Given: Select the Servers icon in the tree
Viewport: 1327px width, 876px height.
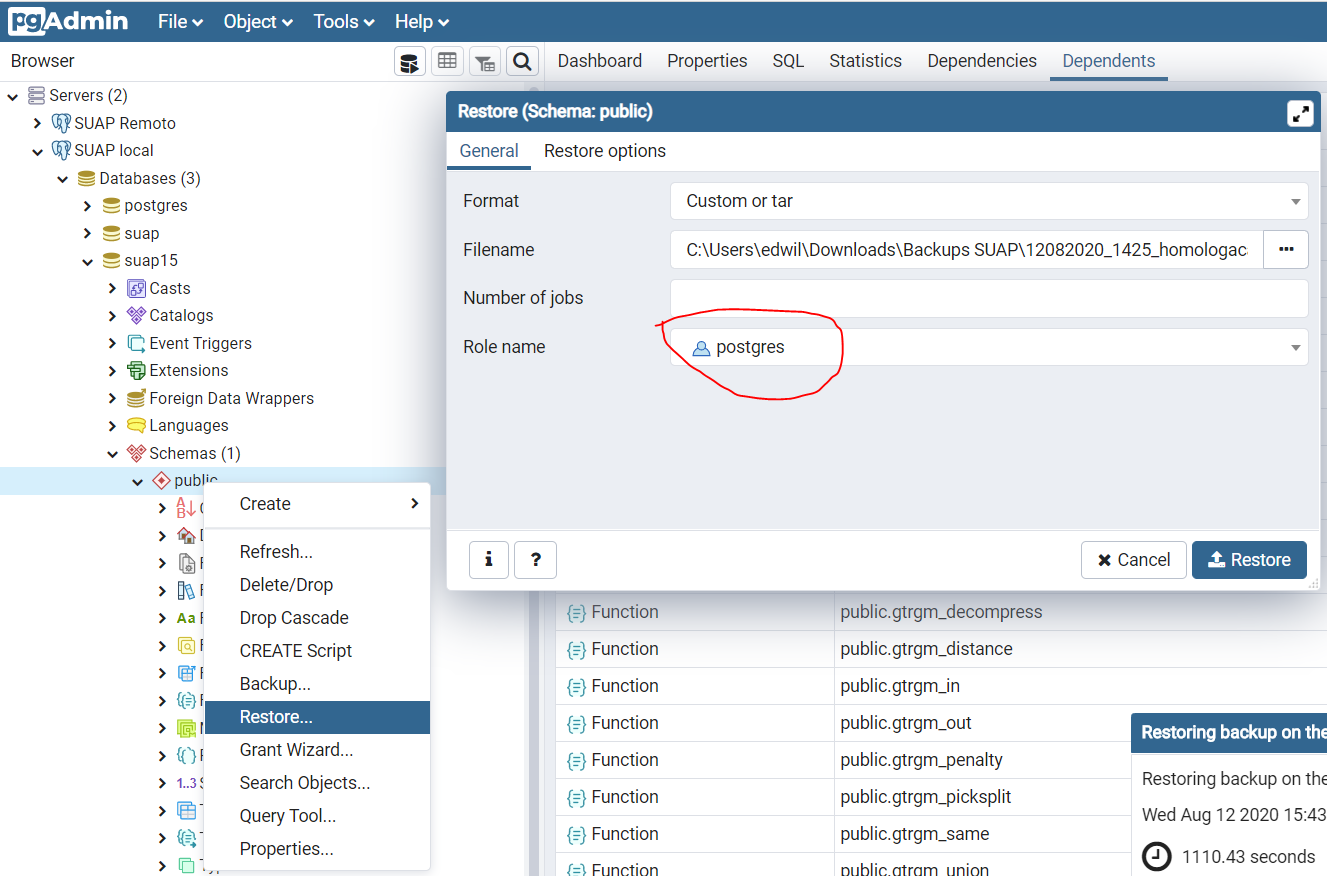Looking at the screenshot, I should click(36, 96).
